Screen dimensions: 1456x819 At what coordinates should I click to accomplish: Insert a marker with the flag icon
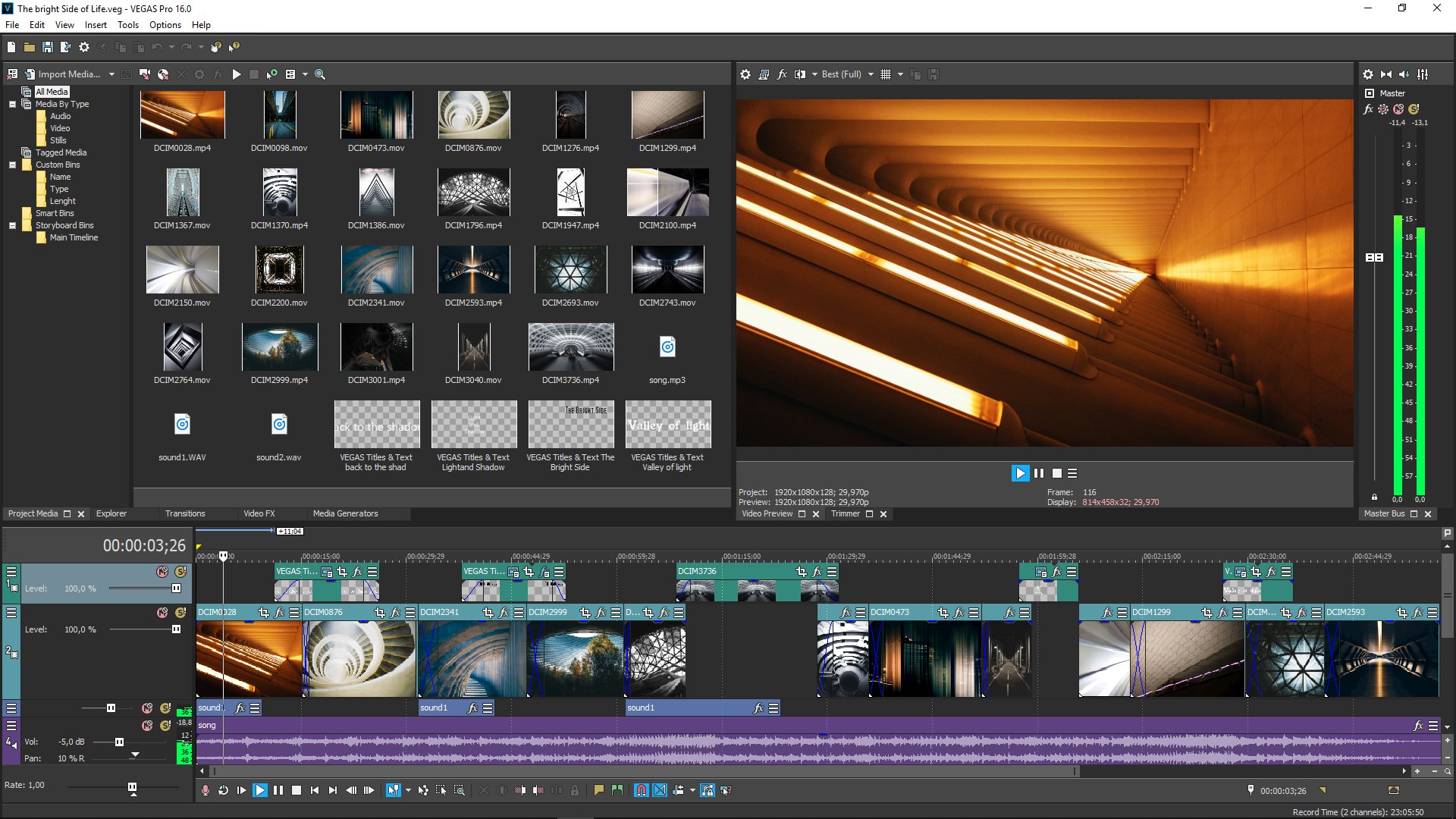598,790
